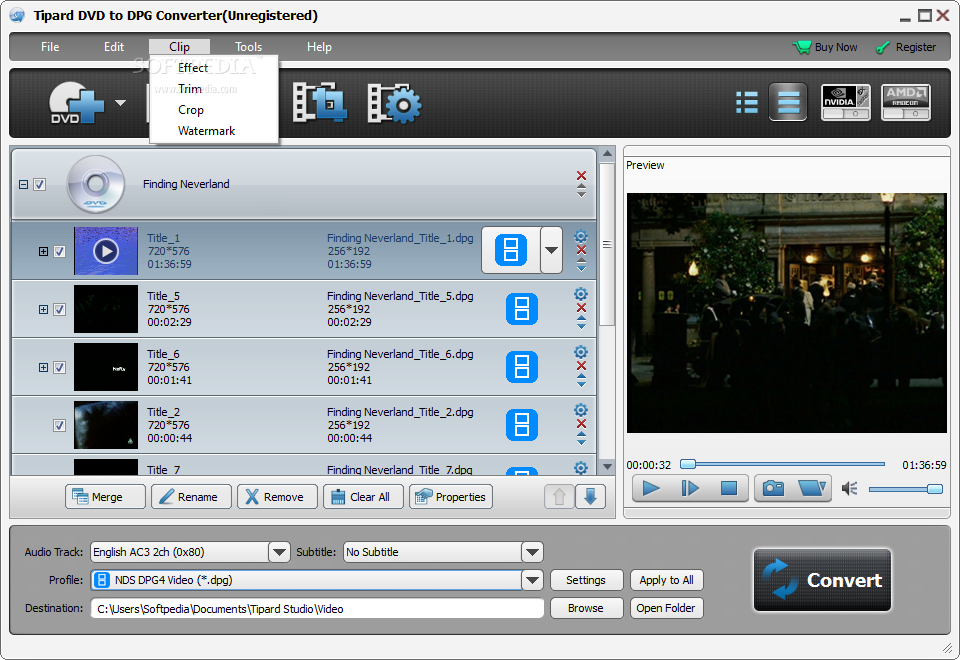Click the Load DVD icon
The width and height of the screenshot is (960, 660).
click(x=76, y=103)
